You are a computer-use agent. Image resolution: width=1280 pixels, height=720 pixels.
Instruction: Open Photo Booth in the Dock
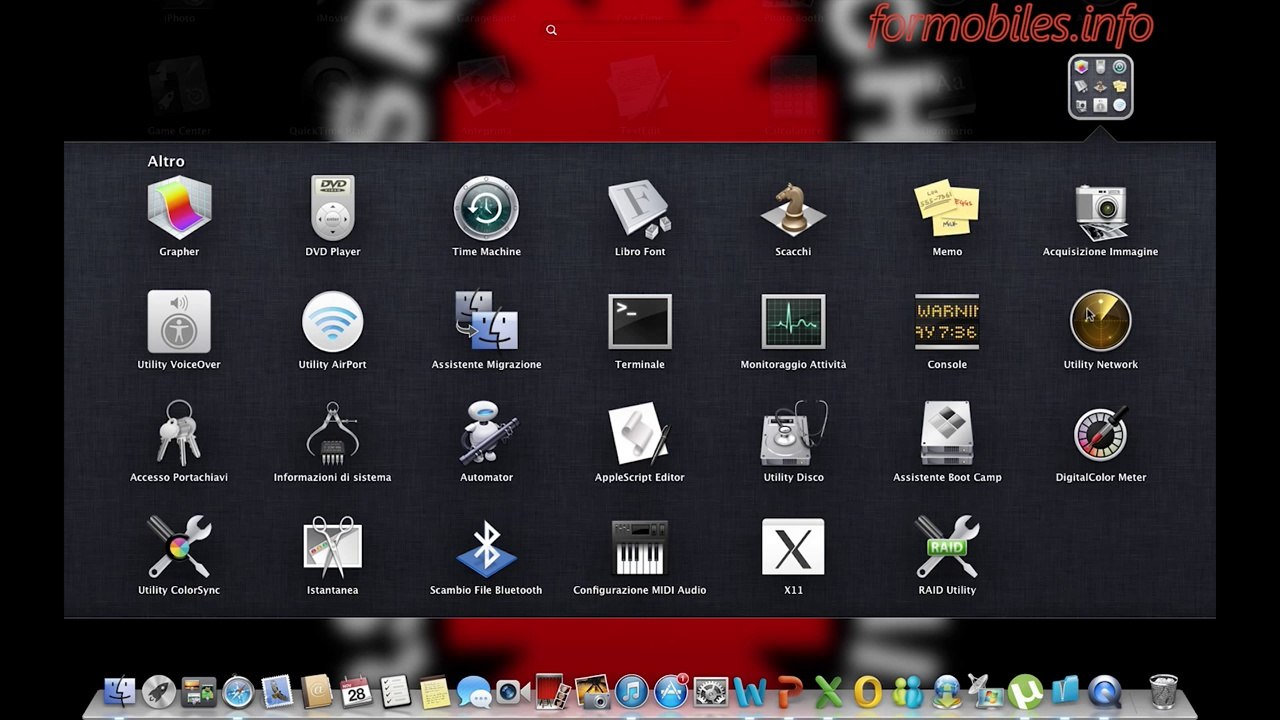point(553,691)
